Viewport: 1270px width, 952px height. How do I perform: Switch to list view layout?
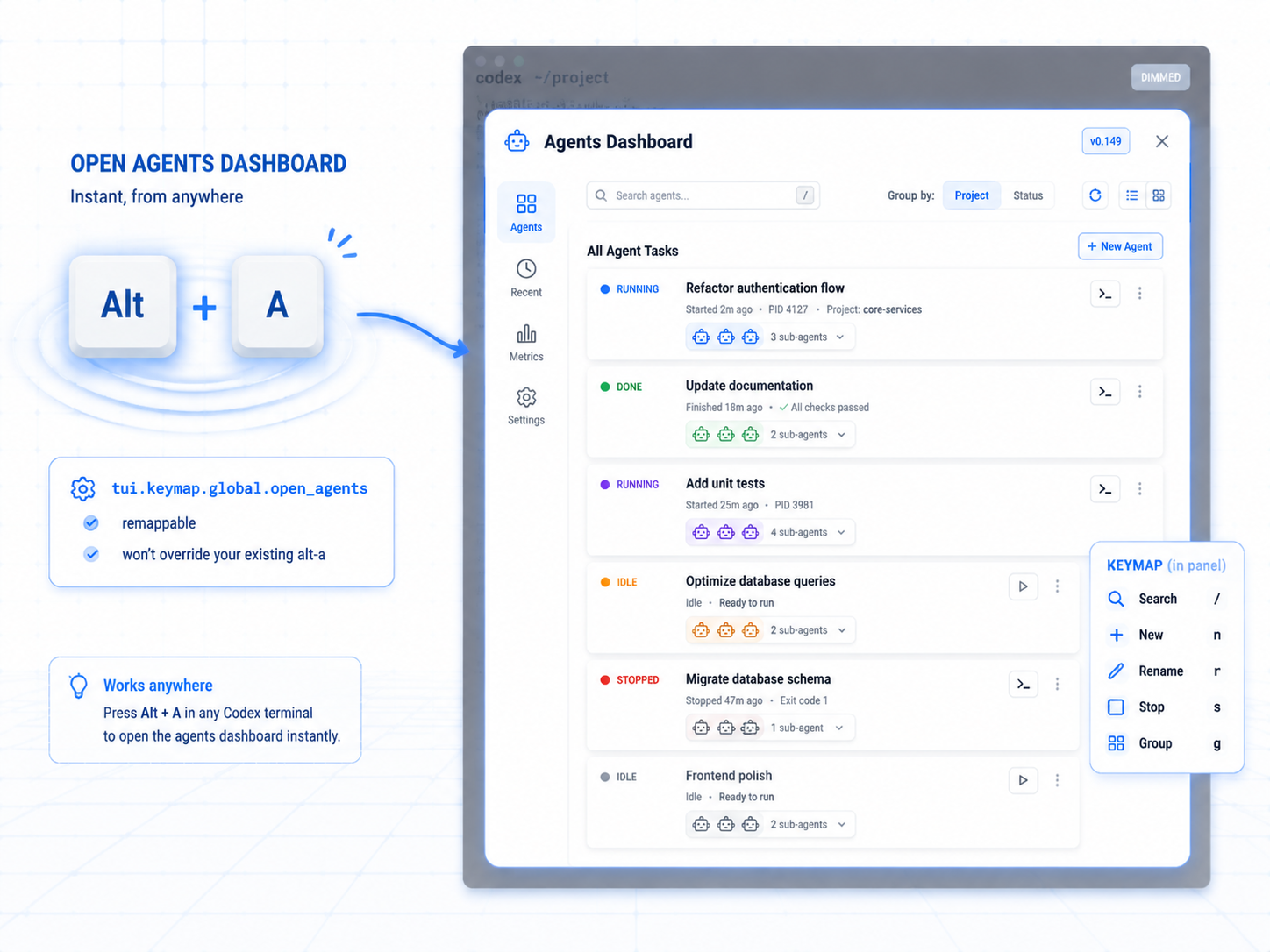tap(1132, 195)
